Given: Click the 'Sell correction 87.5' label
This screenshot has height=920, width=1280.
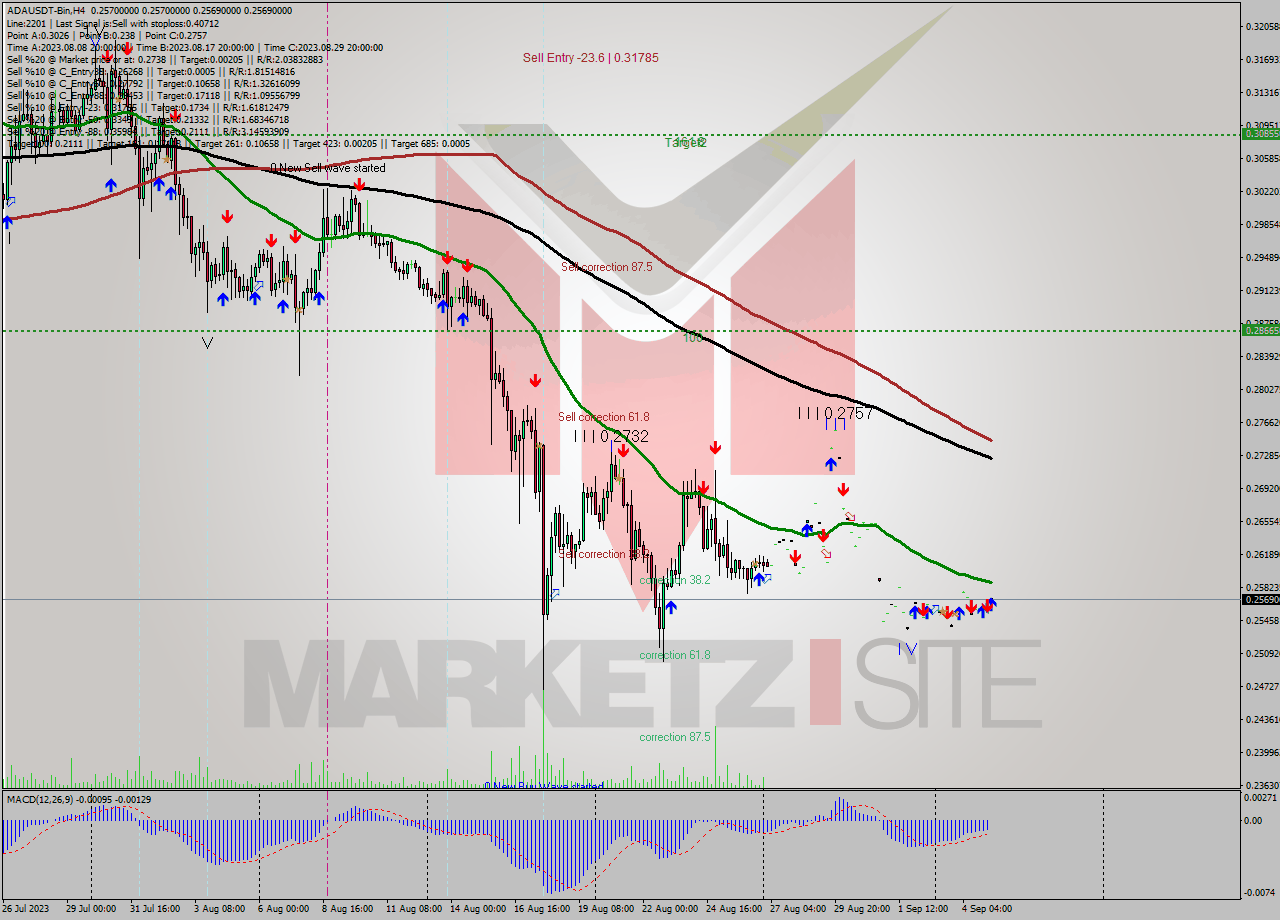Looking at the screenshot, I should (607, 267).
